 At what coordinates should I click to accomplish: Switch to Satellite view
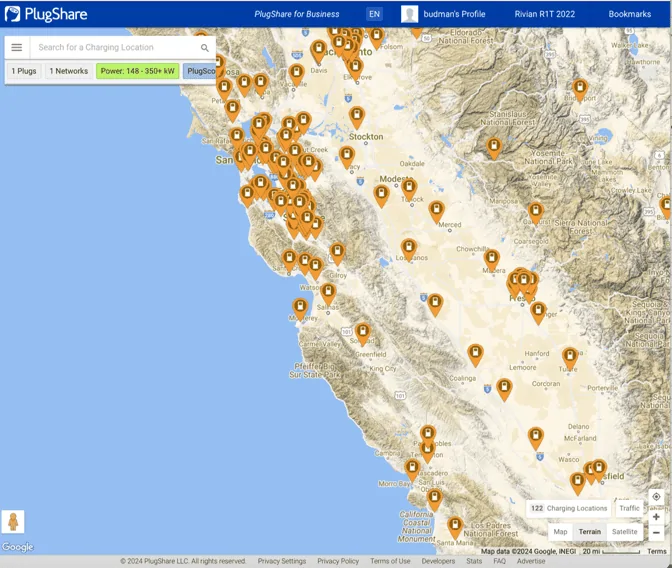click(x=624, y=532)
